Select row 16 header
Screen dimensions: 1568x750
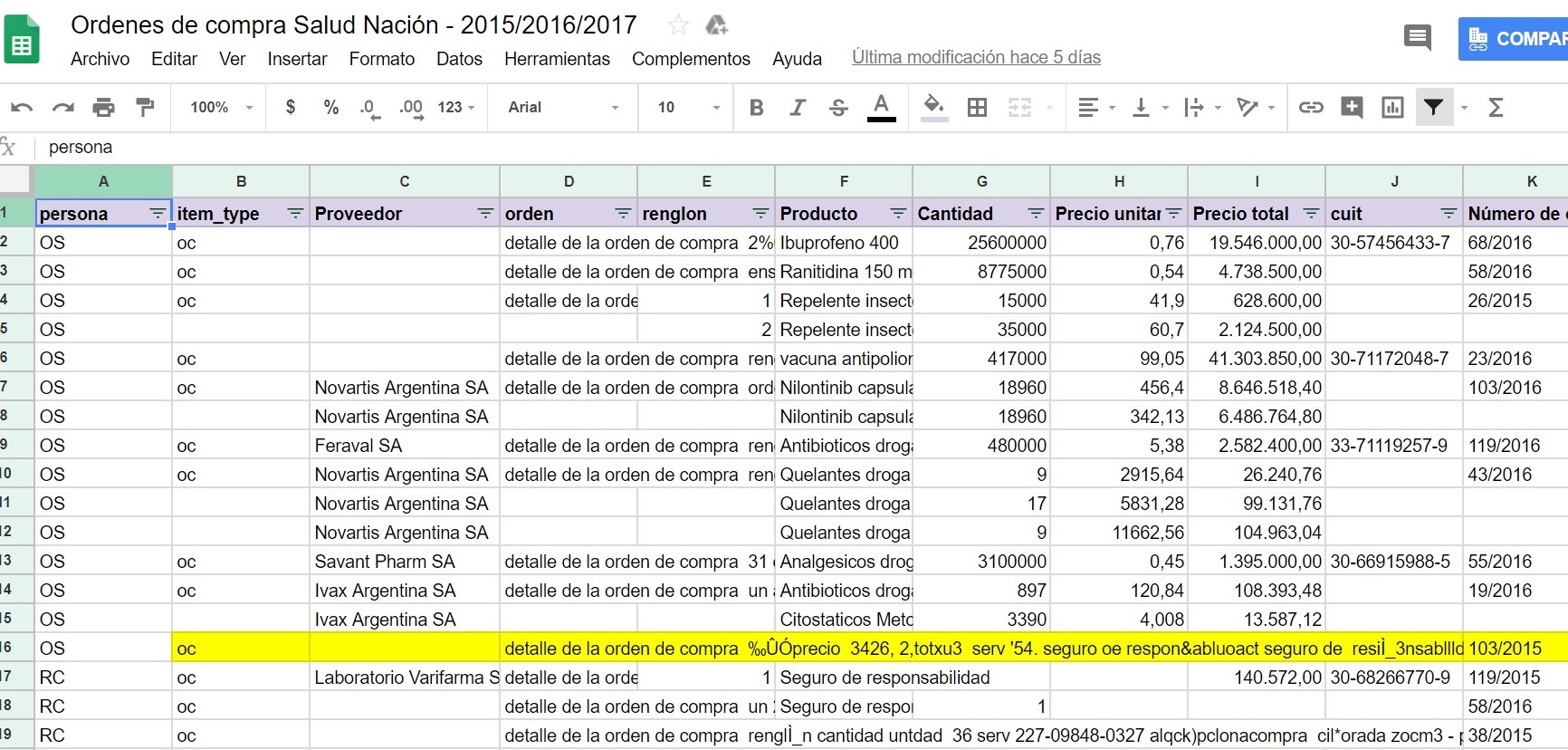point(16,648)
